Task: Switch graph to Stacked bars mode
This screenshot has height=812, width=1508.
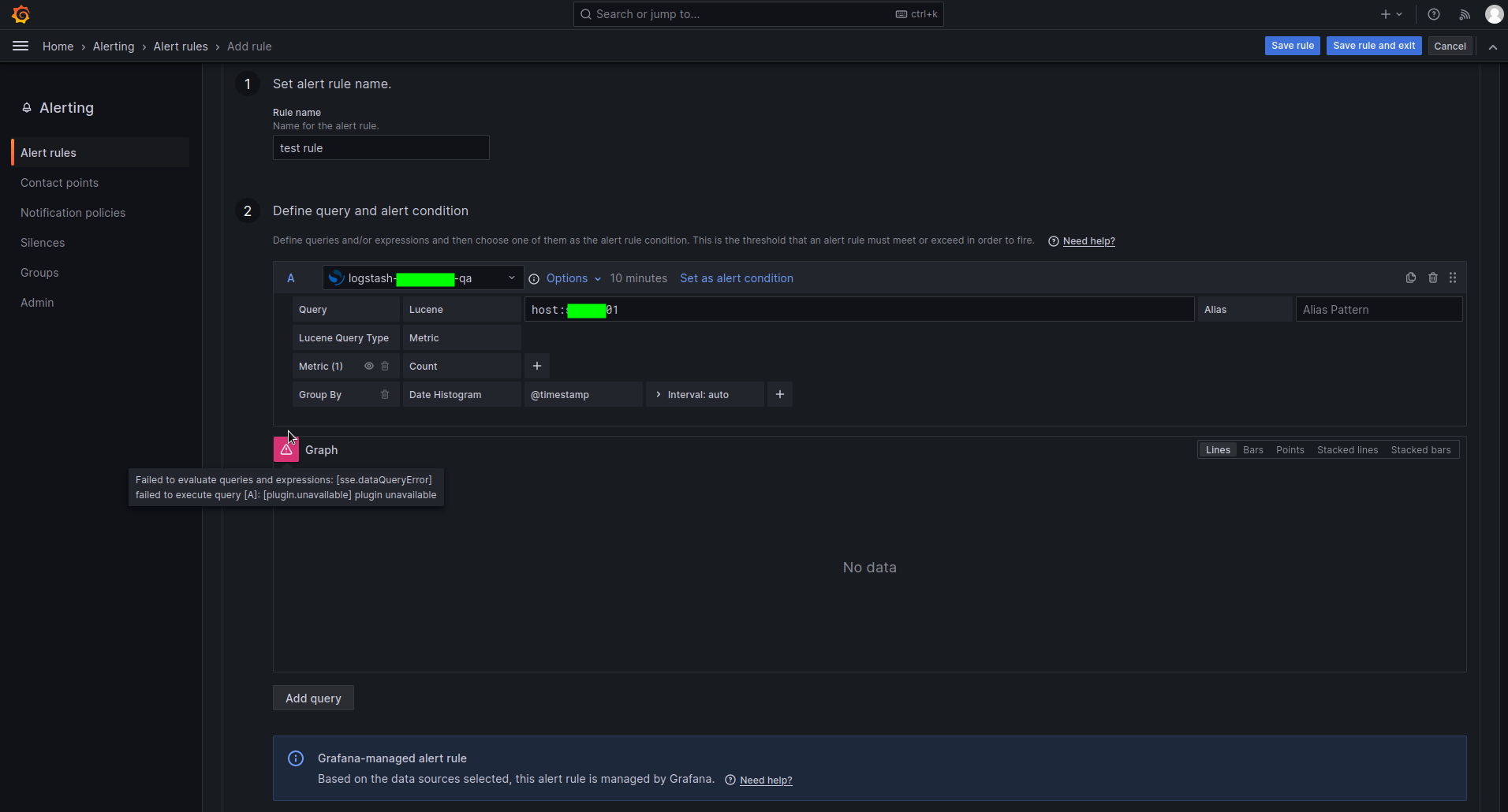Action: click(x=1421, y=449)
